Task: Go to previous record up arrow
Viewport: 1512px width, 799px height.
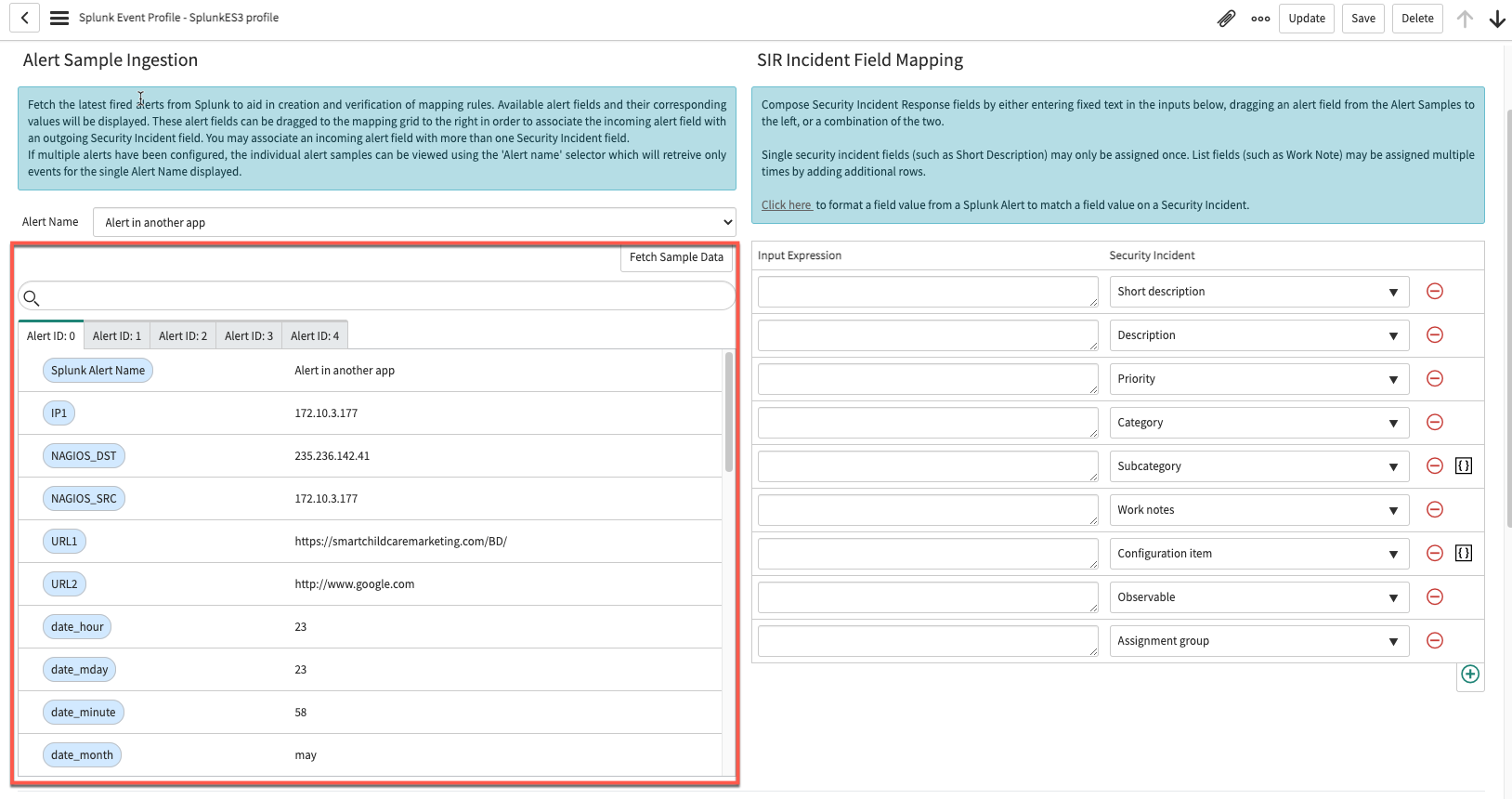Action: [x=1465, y=19]
